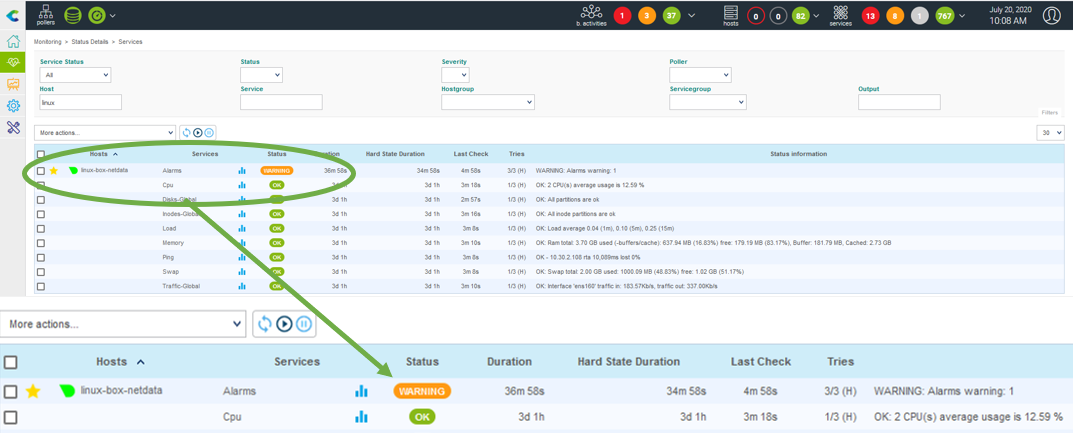
Task: Open the Reporting sidebar section
Action: point(13,84)
